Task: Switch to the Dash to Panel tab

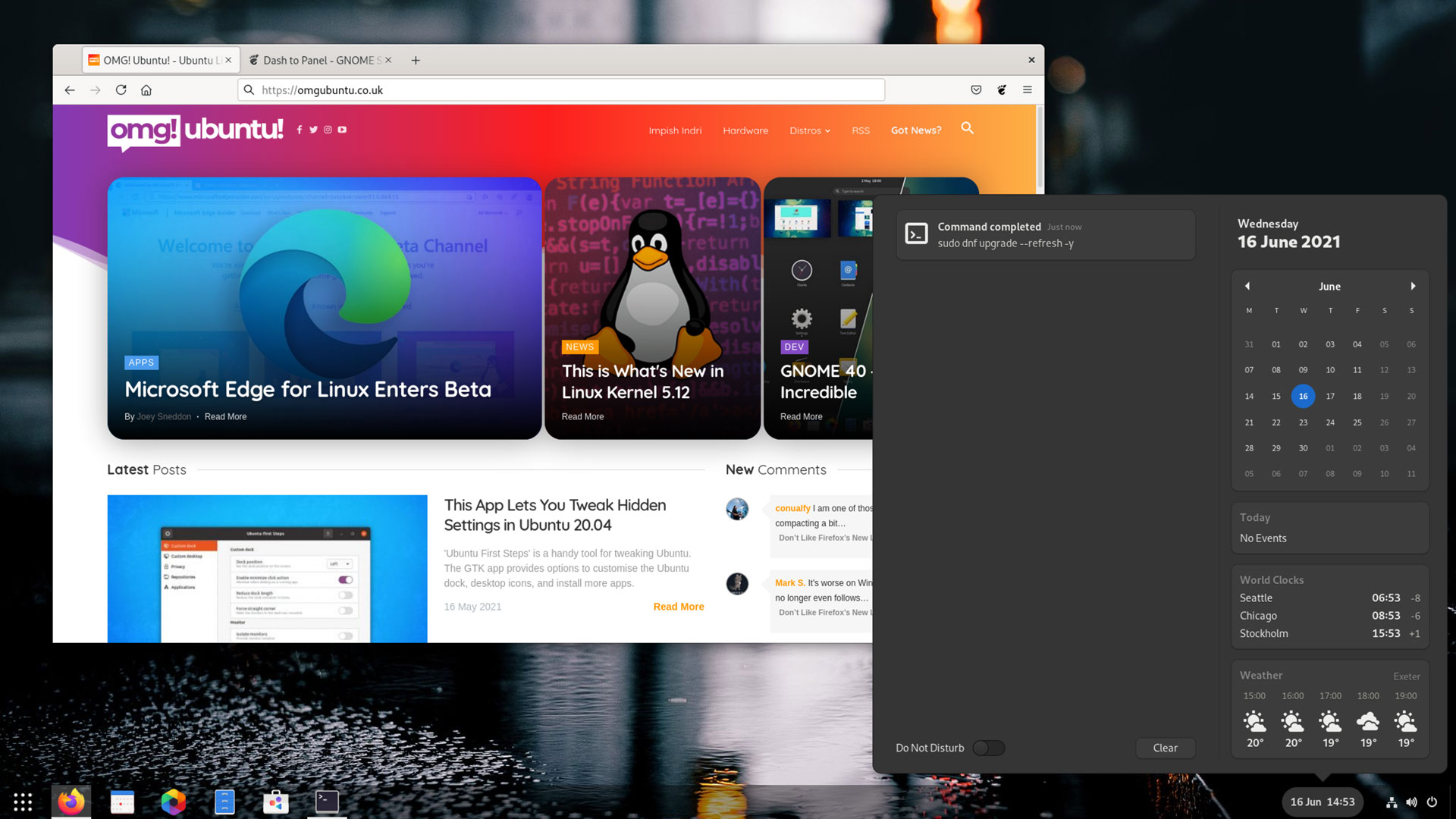Action: pos(322,60)
